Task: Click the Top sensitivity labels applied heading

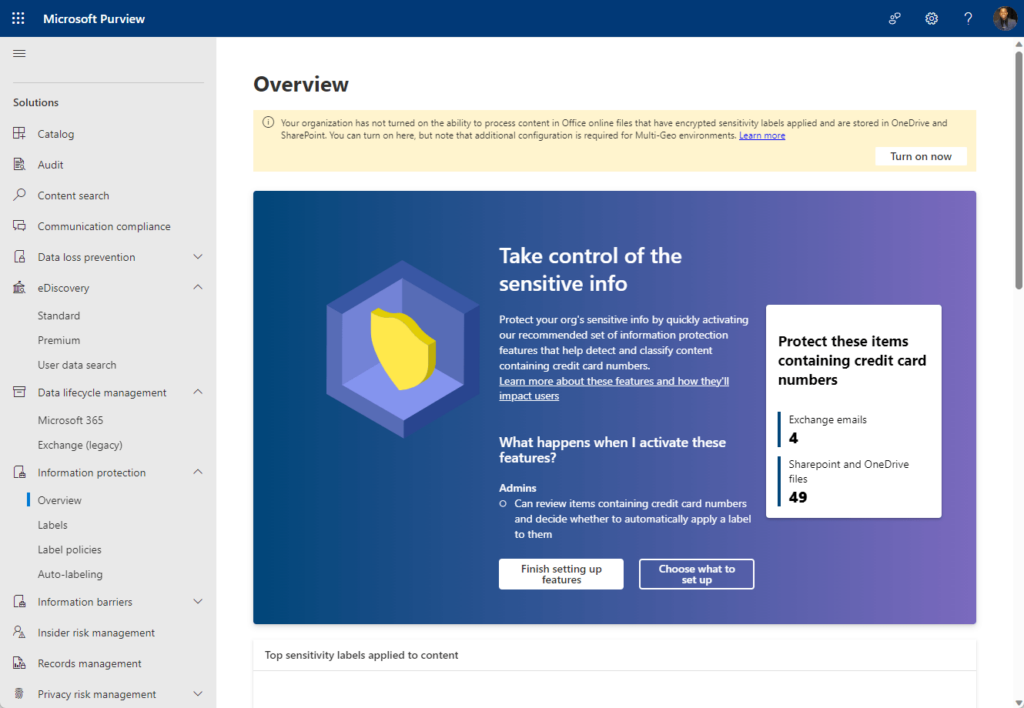Action: click(x=361, y=655)
